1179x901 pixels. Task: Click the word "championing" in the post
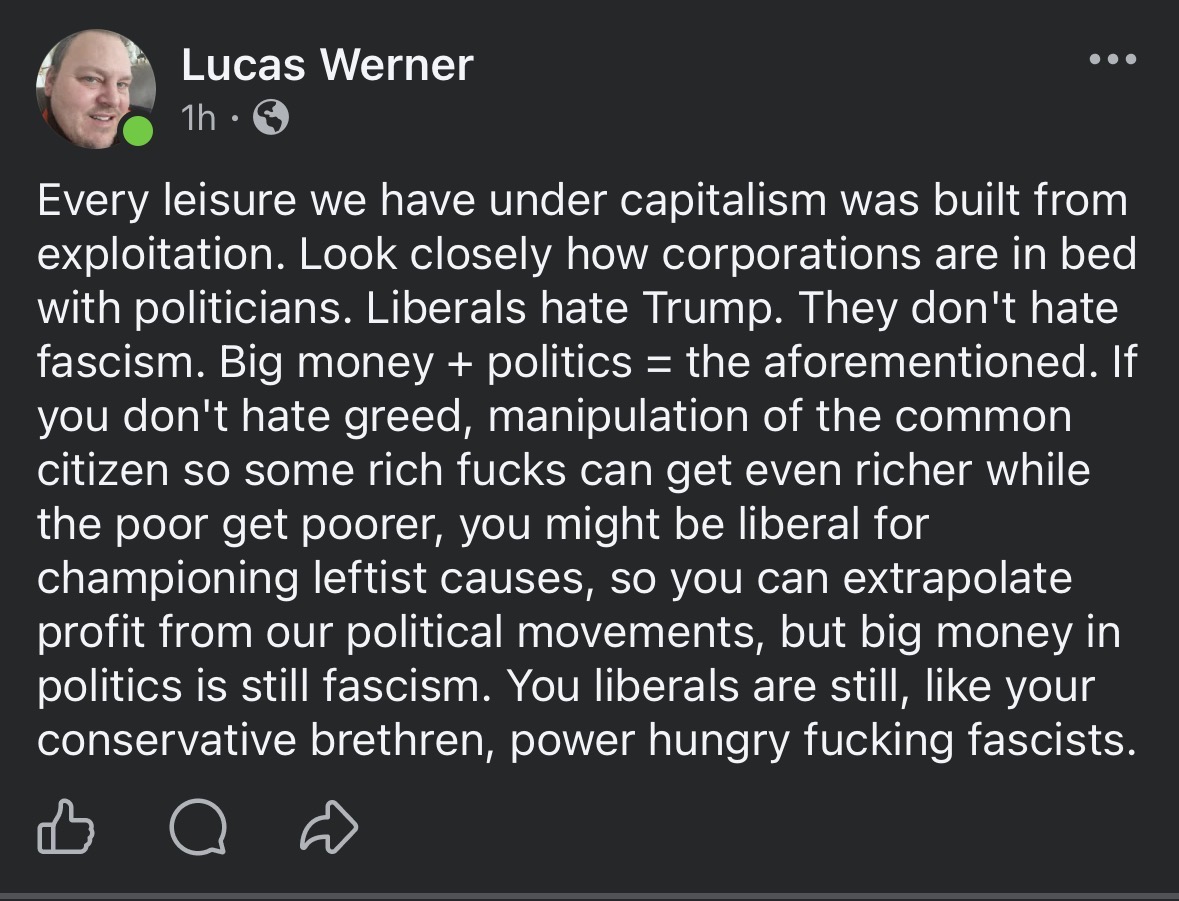click(168, 578)
